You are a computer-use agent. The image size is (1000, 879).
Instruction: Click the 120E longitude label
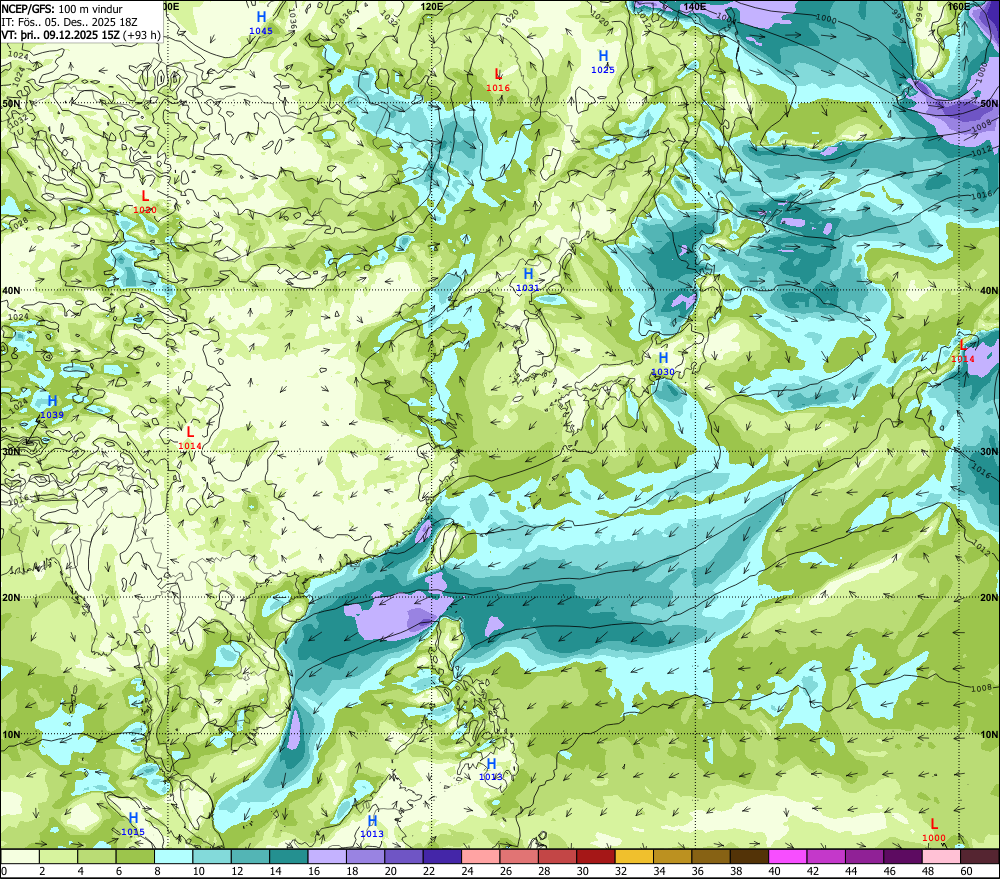click(432, 6)
